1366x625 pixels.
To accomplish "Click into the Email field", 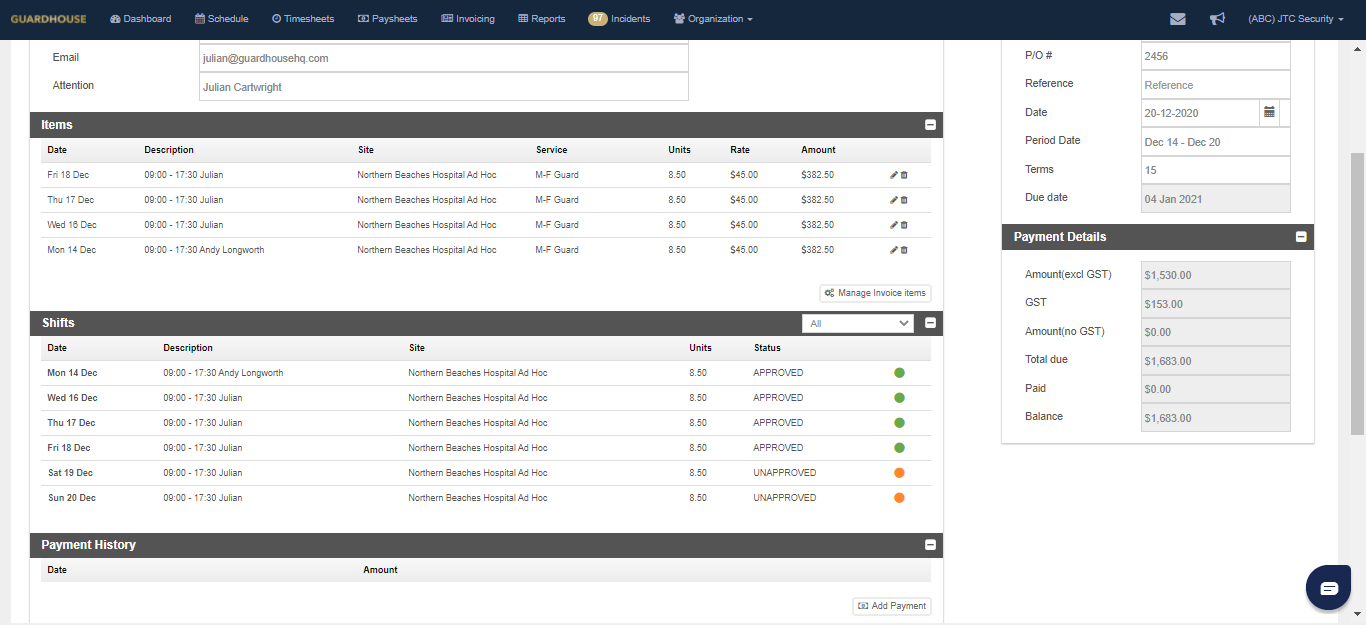I will pos(444,58).
